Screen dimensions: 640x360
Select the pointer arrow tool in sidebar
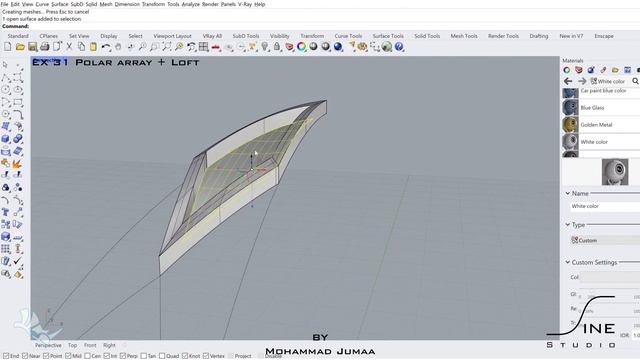(6, 65)
